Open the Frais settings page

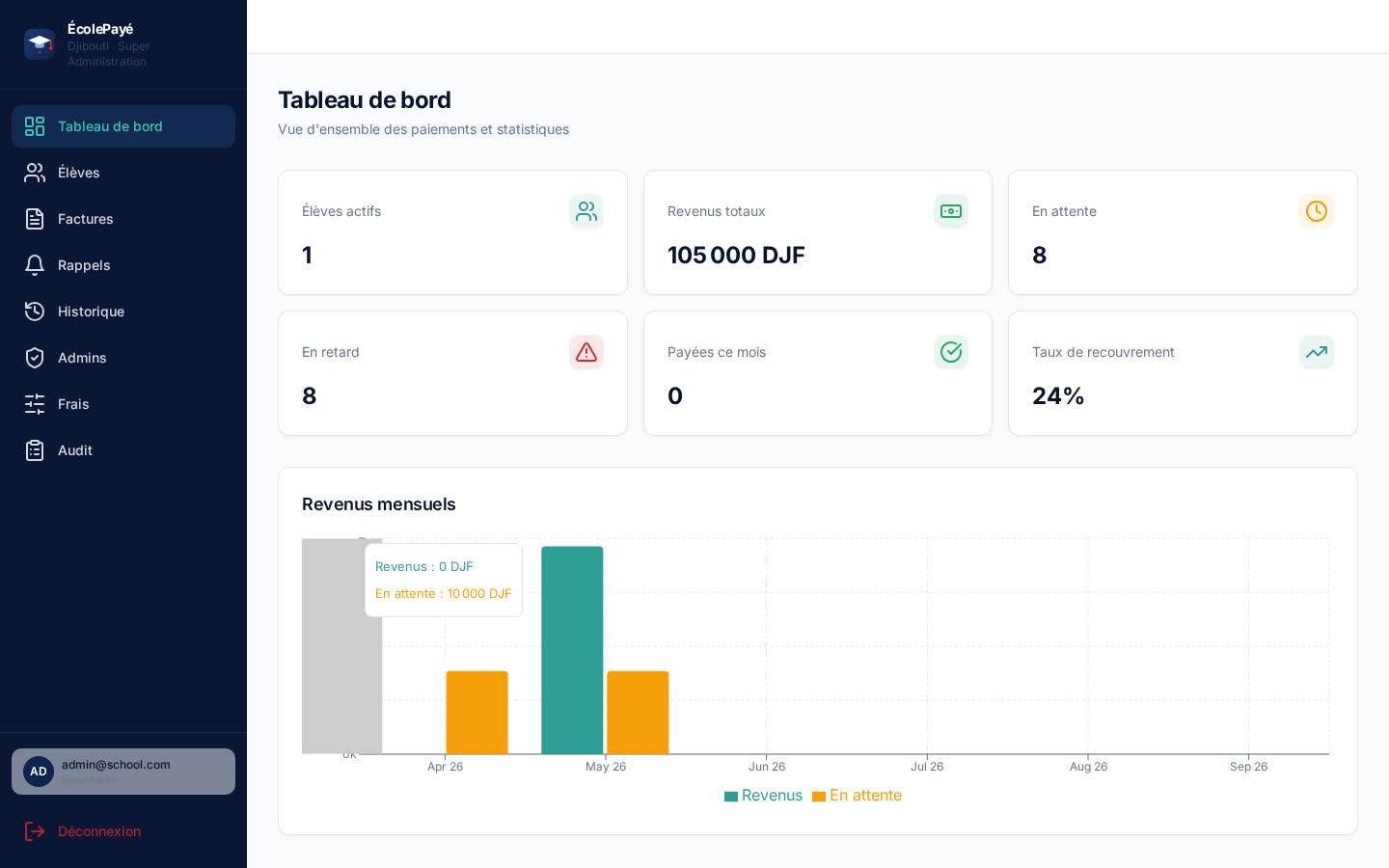pos(123,404)
